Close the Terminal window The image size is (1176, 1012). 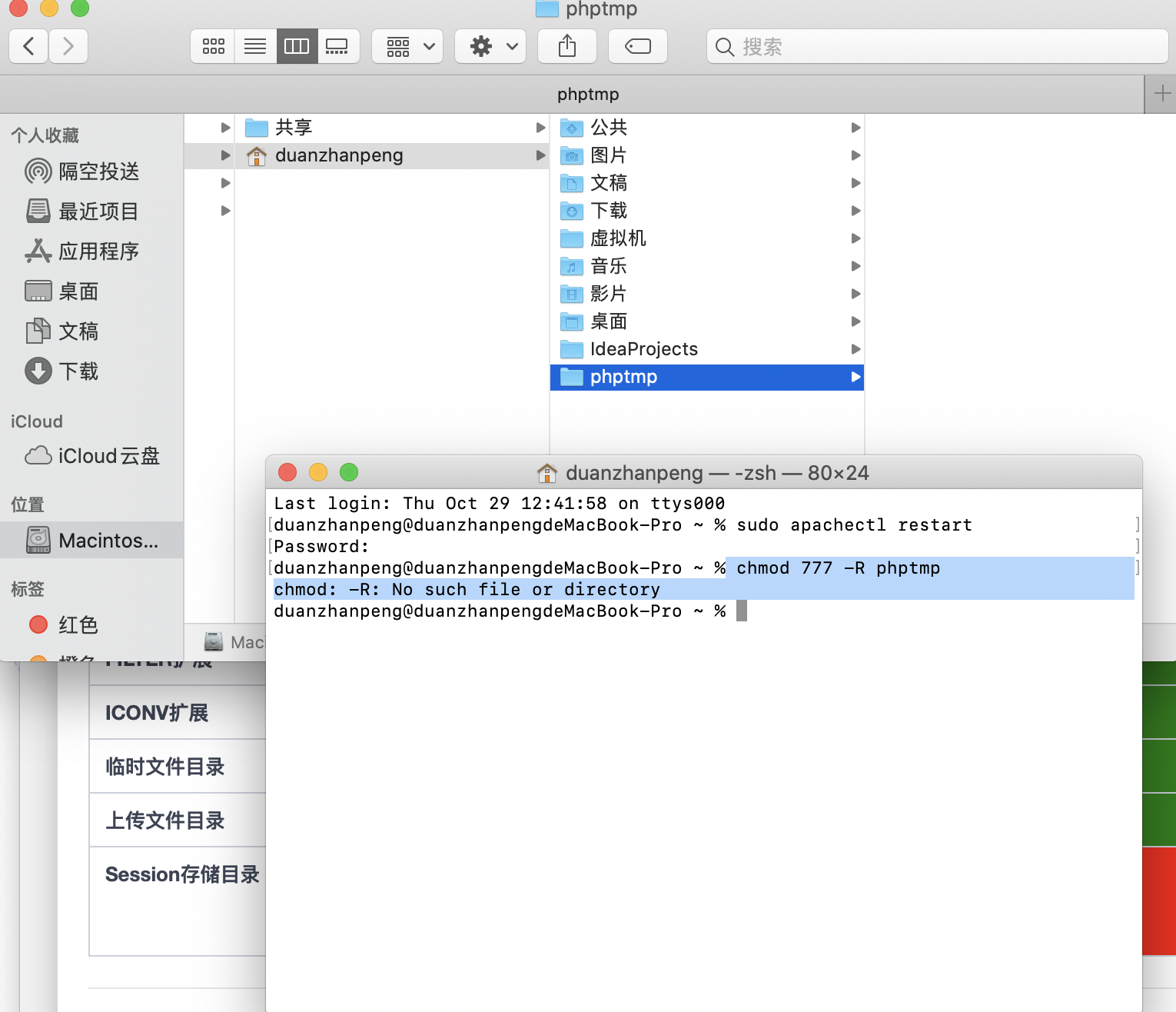(x=287, y=472)
